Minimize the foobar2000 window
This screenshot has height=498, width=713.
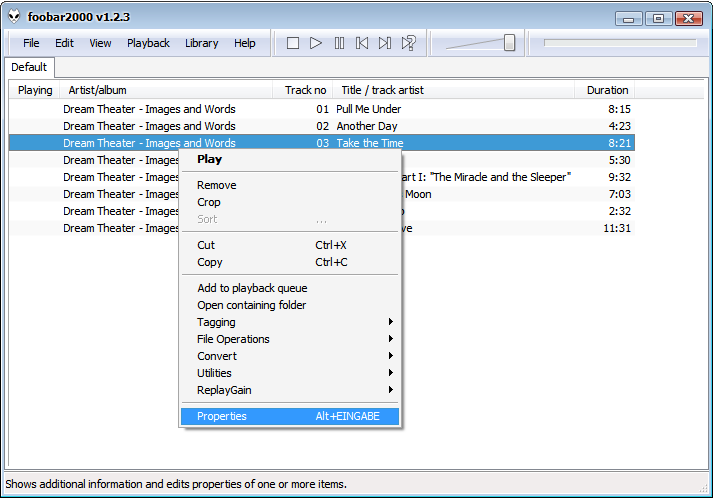pyautogui.click(x=628, y=19)
